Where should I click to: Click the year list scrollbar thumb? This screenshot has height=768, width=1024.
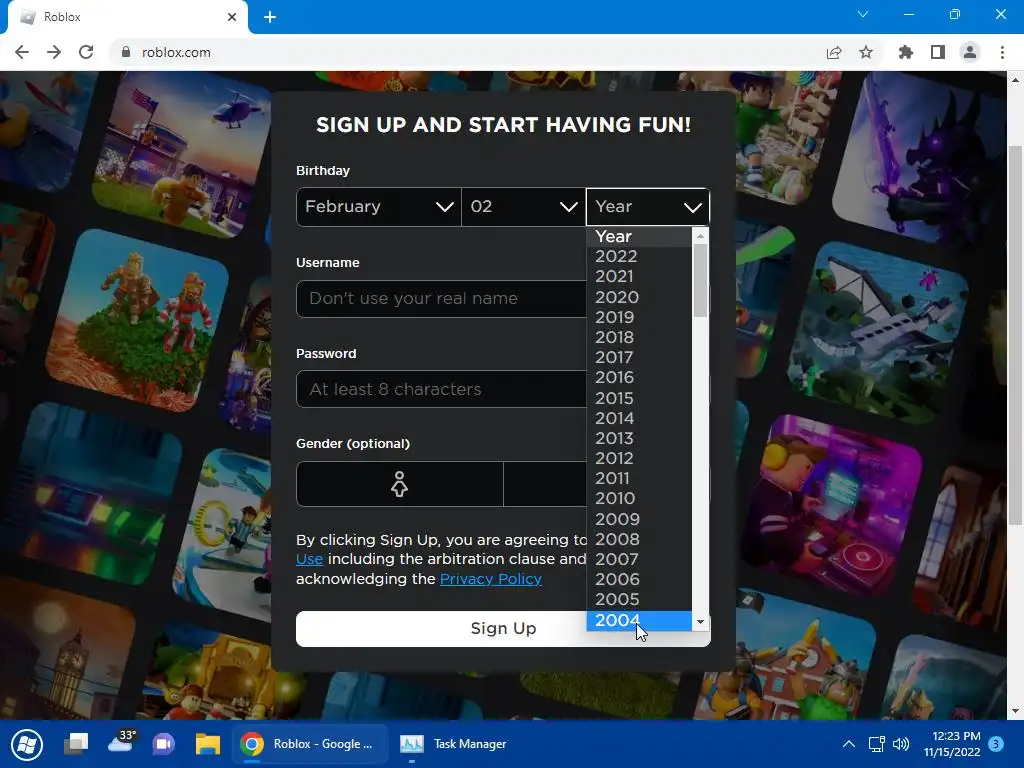coord(700,280)
